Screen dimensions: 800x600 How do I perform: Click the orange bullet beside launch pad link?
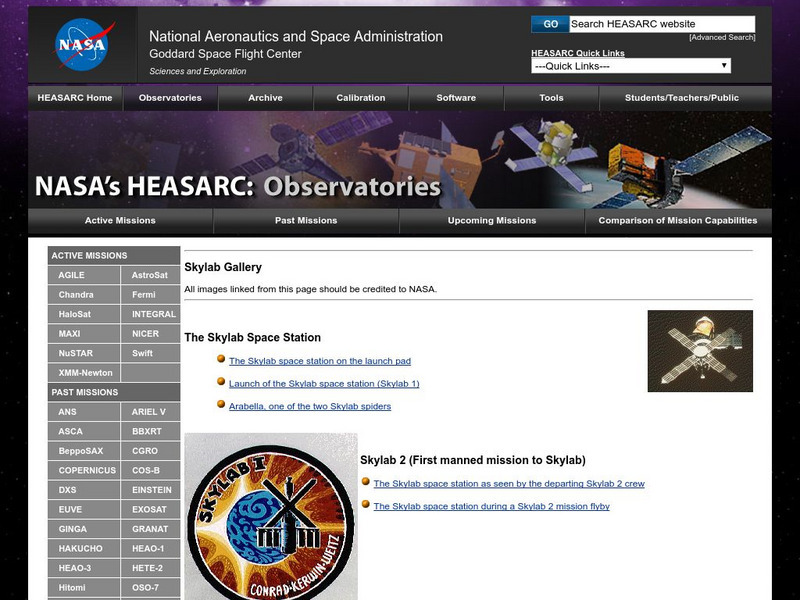221,359
